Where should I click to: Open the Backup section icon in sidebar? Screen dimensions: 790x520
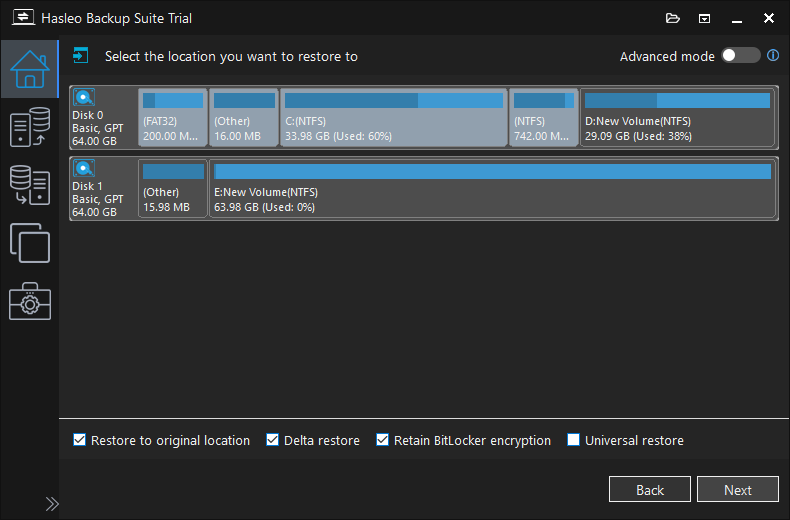tap(30, 127)
